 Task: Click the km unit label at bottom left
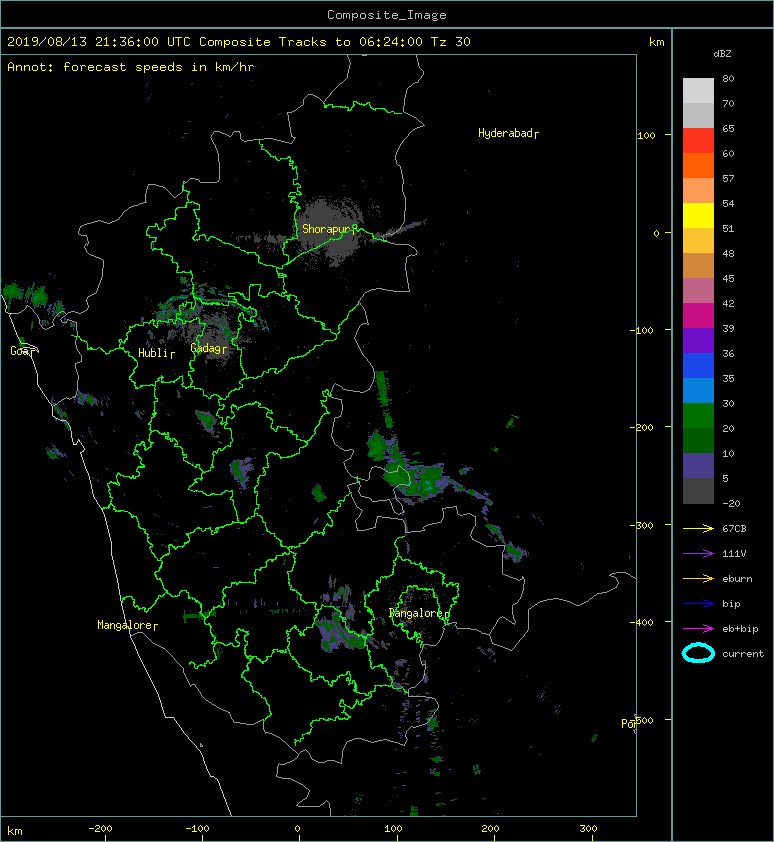(x=15, y=831)
